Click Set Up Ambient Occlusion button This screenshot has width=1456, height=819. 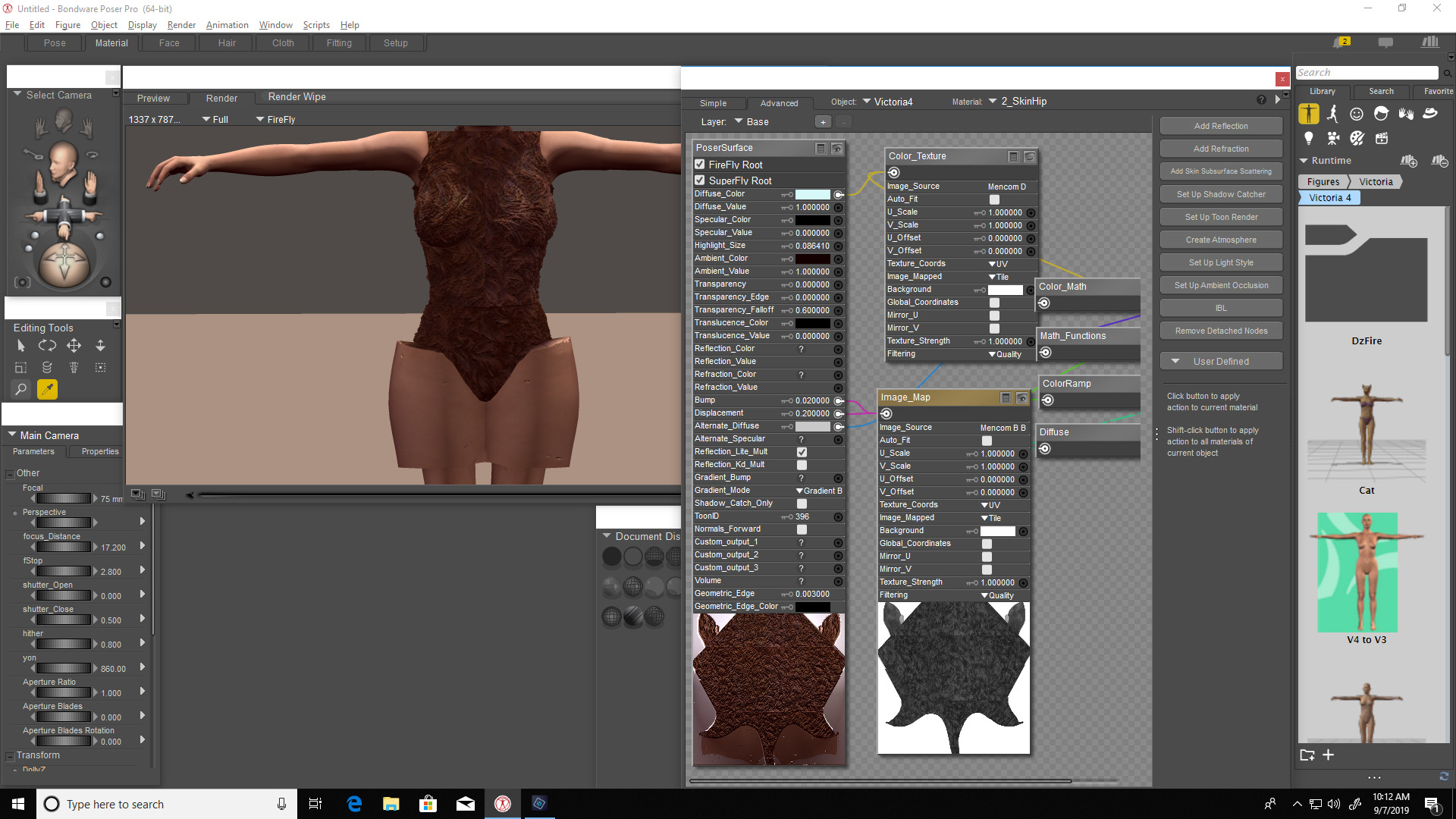tap(1220, 285)
